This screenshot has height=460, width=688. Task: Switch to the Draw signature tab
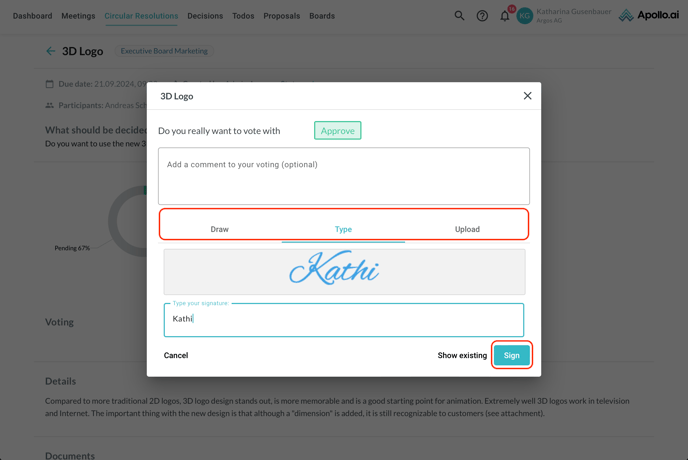pos(219,229)
